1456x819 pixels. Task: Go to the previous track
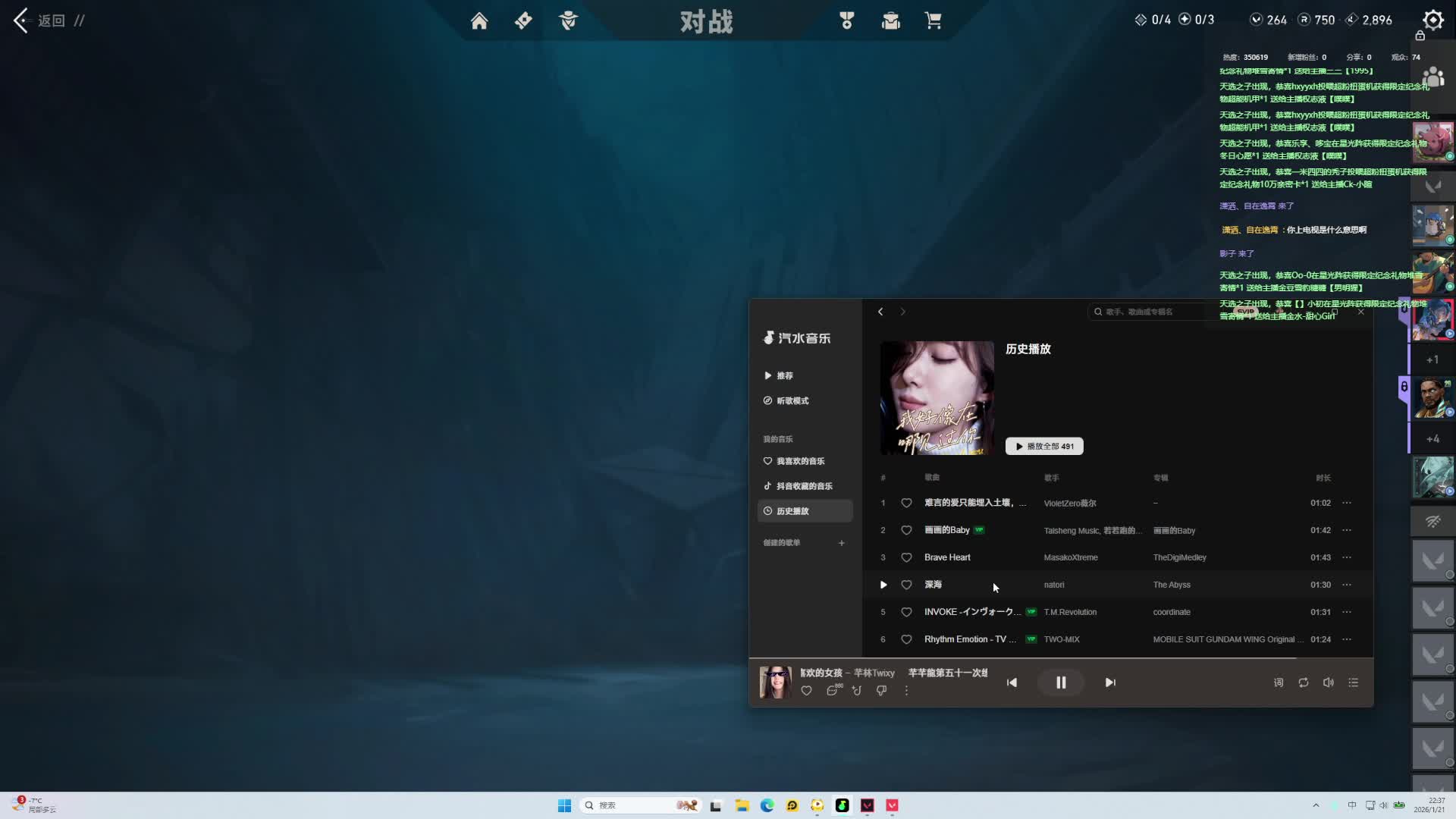tap(1012, 682)
